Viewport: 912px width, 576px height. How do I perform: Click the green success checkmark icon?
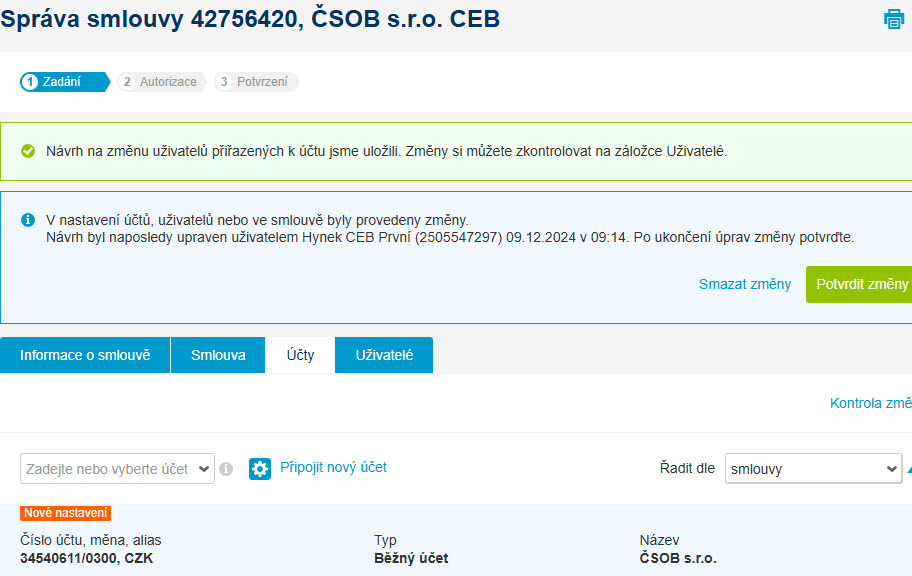(28, 151)
